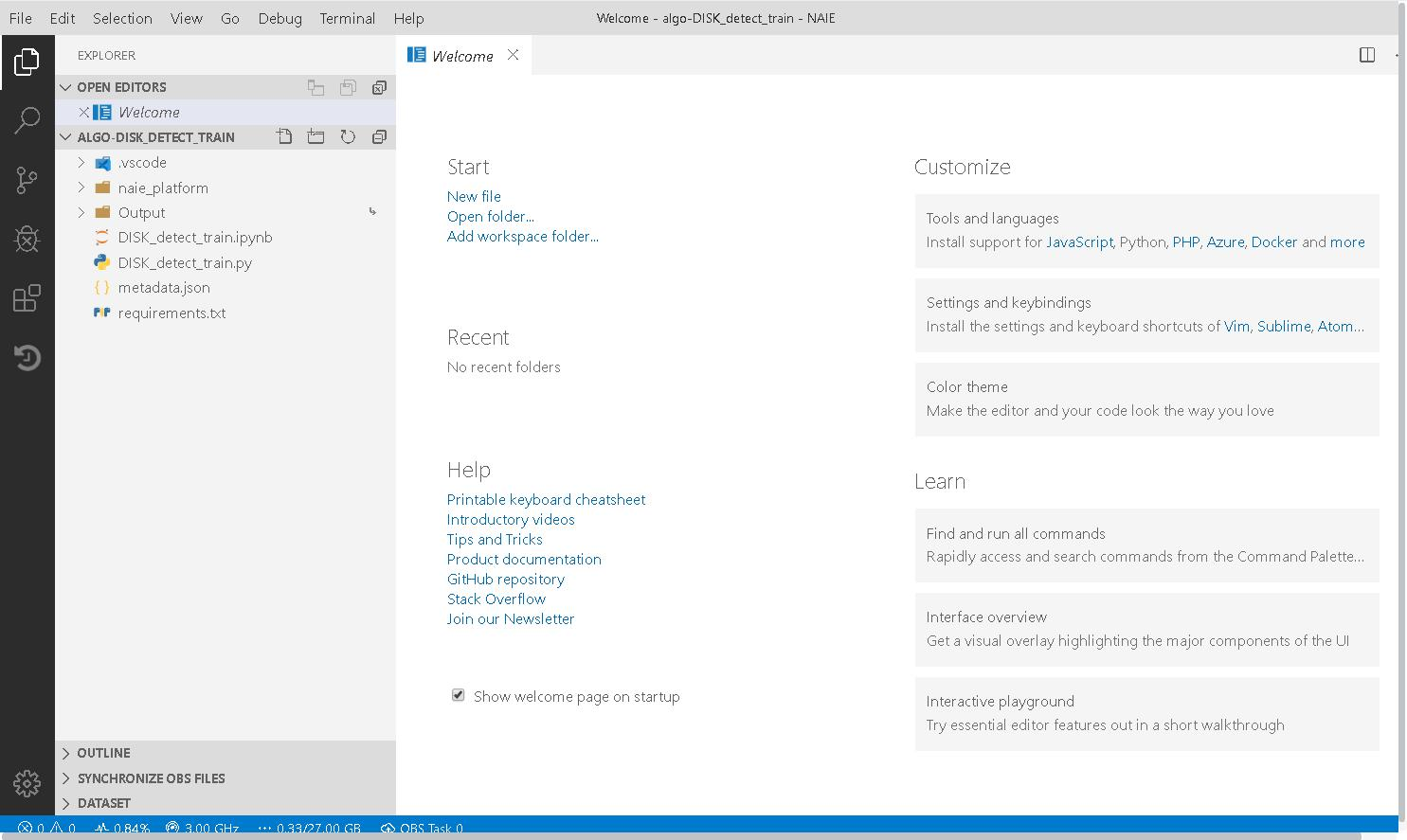The width and height of the screenshot is (1407, 840).
Task: Click the Add workspace folder... link
Action: point(523,236)
